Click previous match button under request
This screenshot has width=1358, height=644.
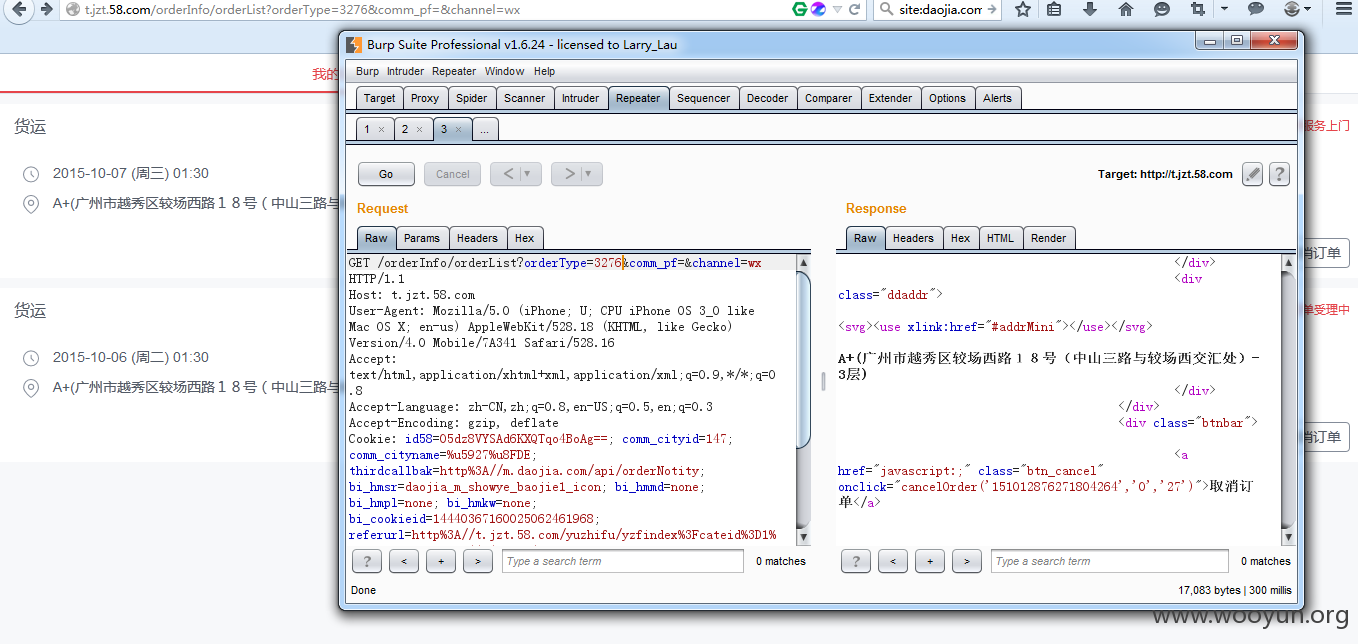point(403,561)
